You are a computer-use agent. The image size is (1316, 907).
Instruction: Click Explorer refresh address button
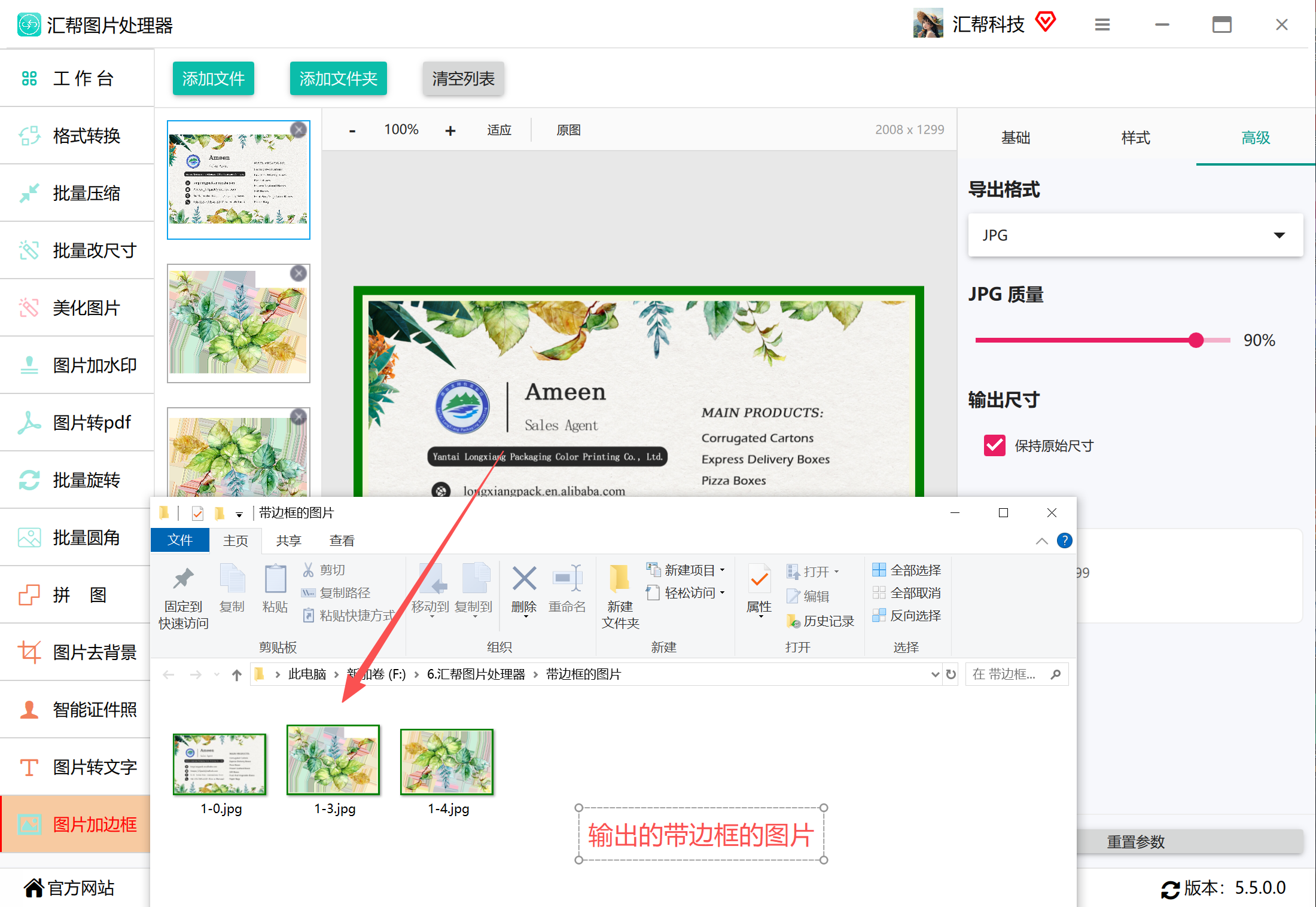click(x=951, y=674)
